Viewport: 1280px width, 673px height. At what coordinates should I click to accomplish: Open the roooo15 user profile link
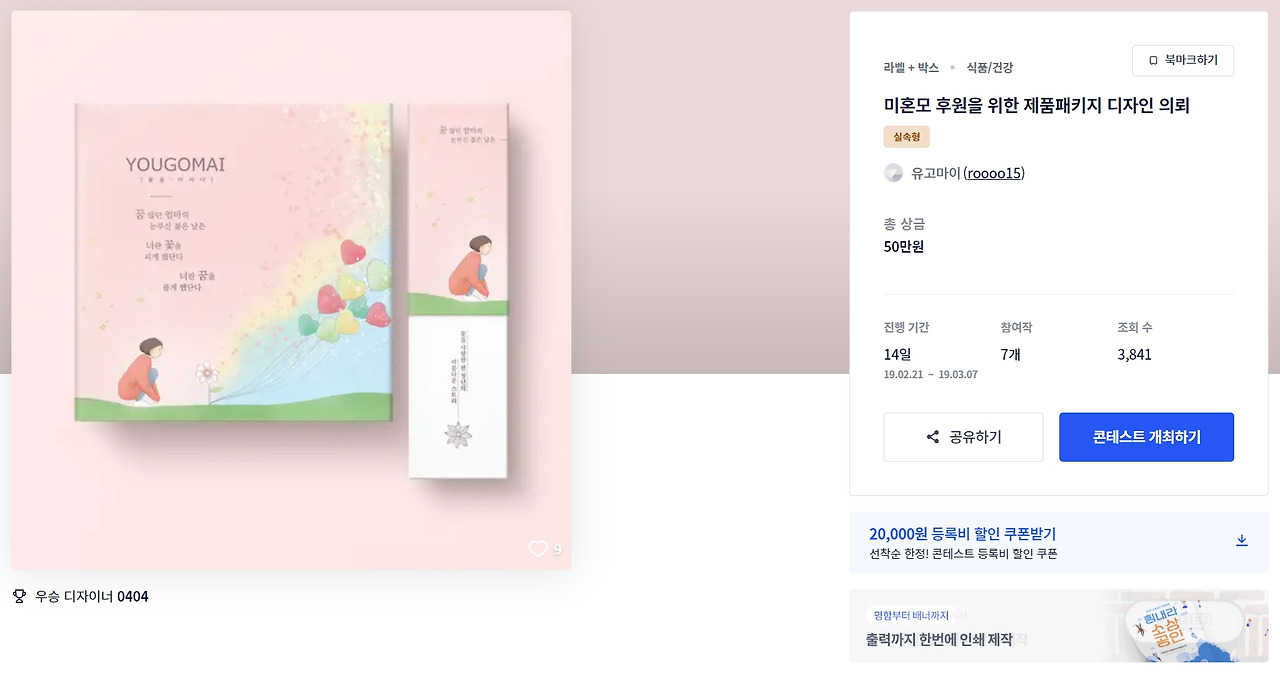point(994,173)
